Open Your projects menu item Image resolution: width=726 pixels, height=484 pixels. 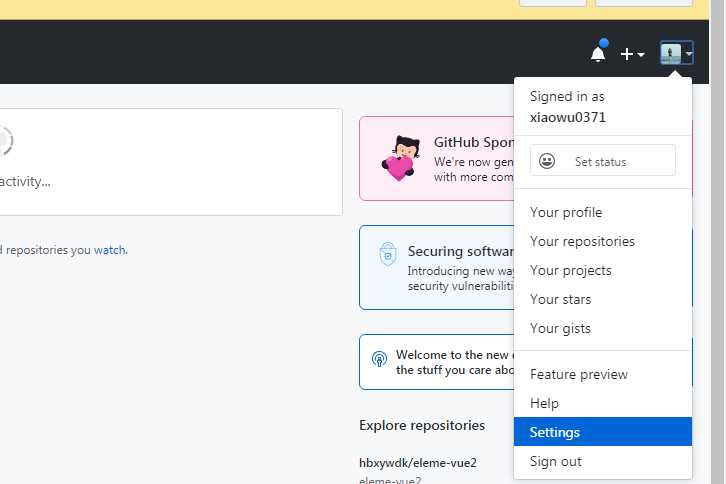click(x=602, y=270)
